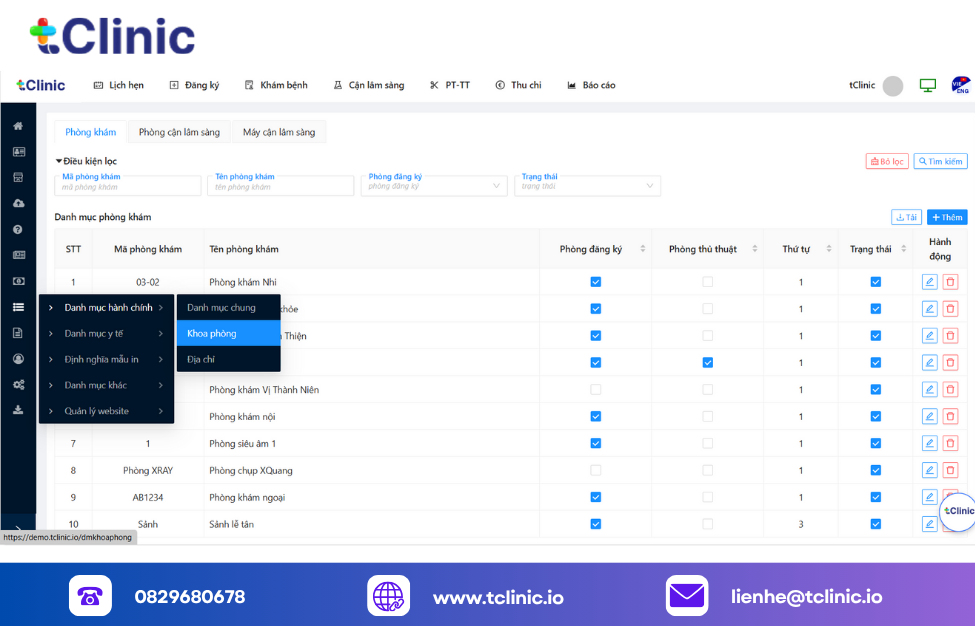
Task: Click the Thêm add button
Action: 947,218
